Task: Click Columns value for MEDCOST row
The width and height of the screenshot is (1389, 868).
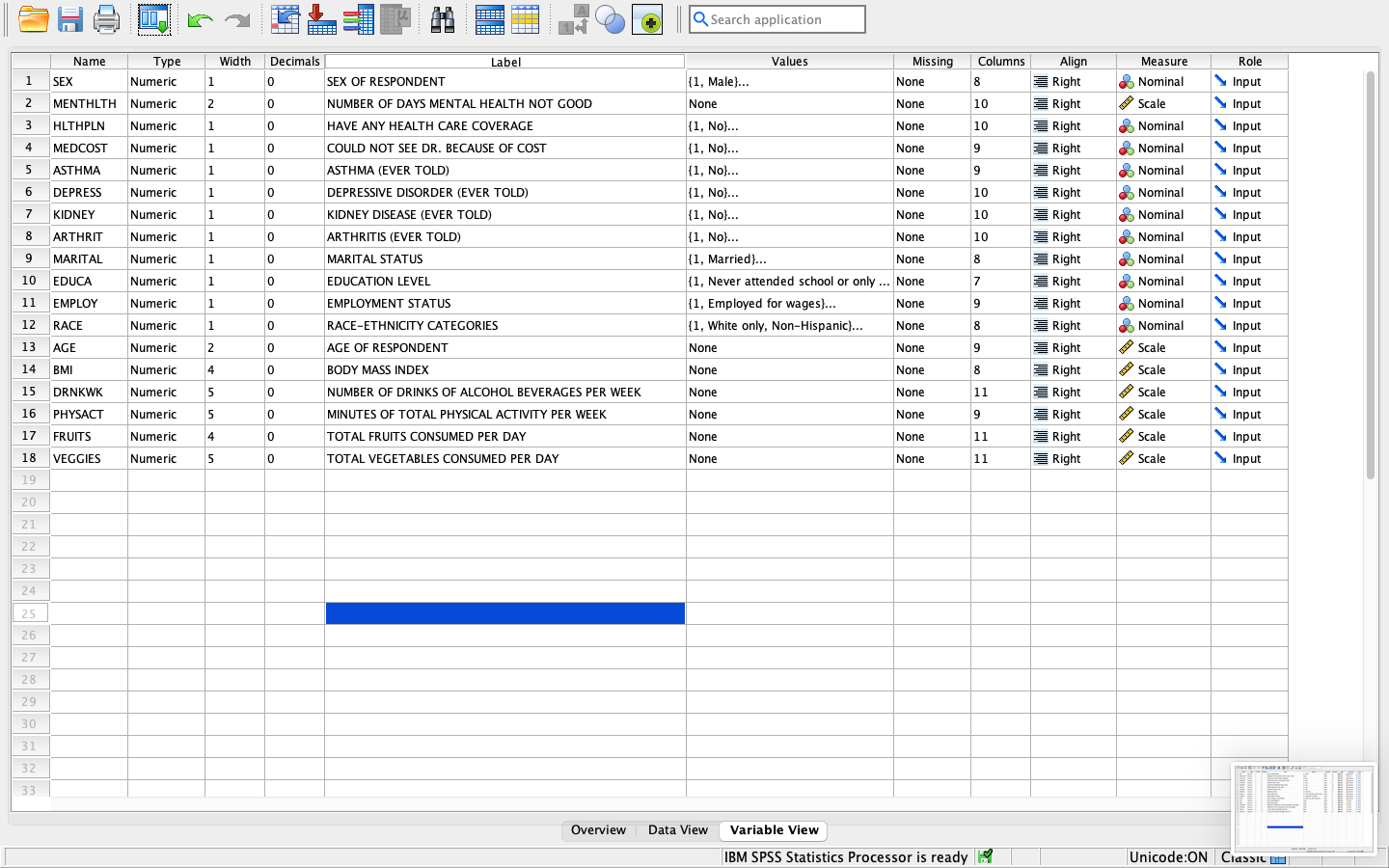Action: point(1000,148)
